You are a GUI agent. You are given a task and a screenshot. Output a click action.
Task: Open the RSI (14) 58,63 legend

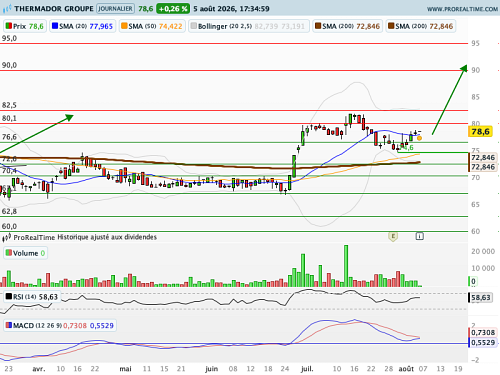pyautogui.click(x=32, y=297)
